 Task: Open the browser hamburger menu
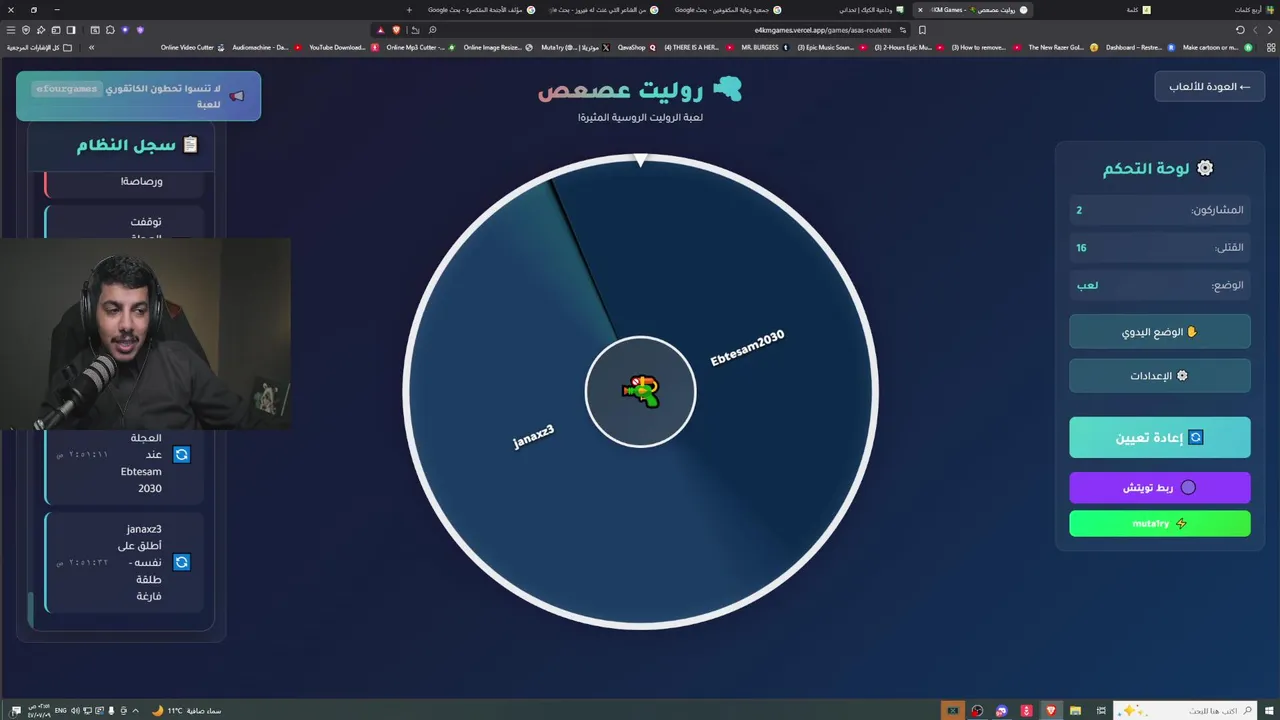(x=11, y=30)
